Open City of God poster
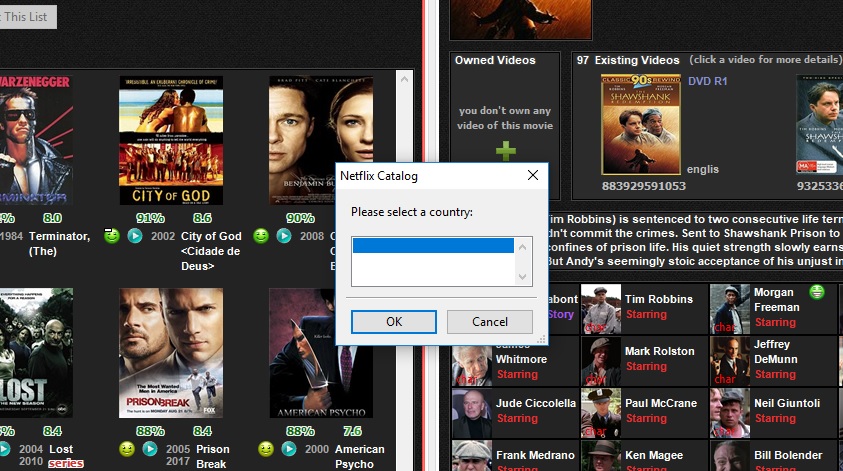 tap(171, 140)
